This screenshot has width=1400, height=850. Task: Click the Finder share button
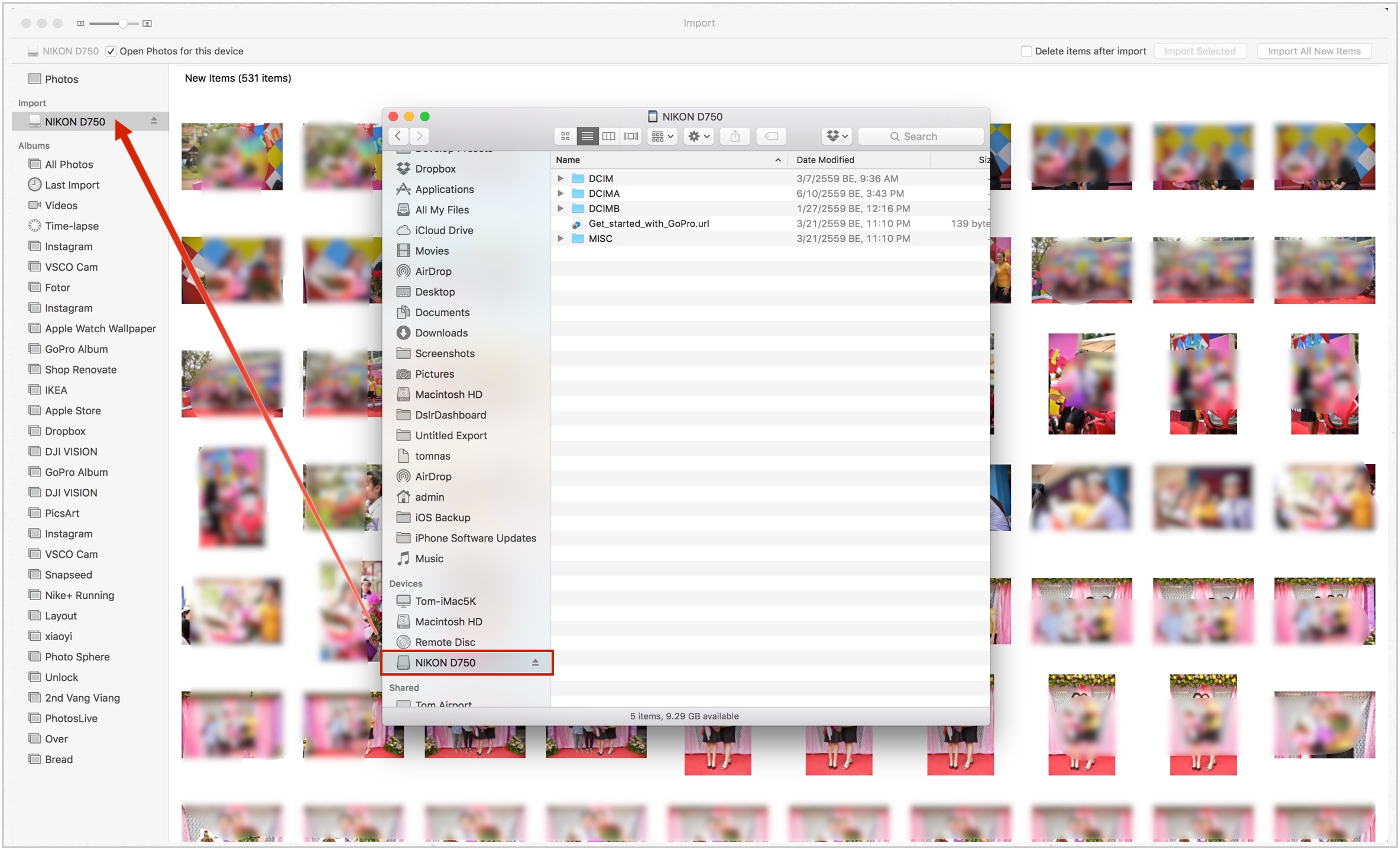click(735, 136)
